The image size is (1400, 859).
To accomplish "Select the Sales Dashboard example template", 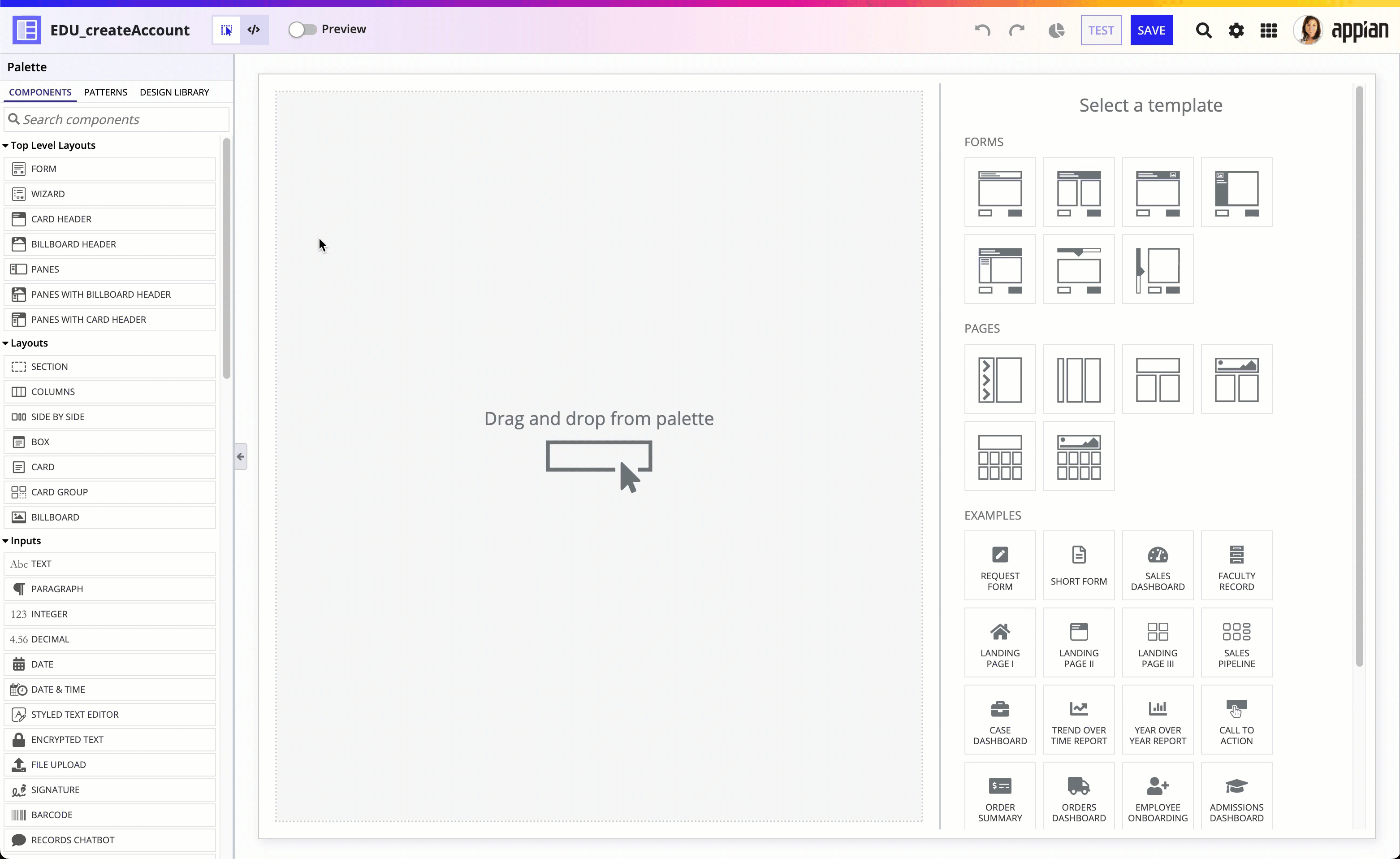I will coord(1158,565).
